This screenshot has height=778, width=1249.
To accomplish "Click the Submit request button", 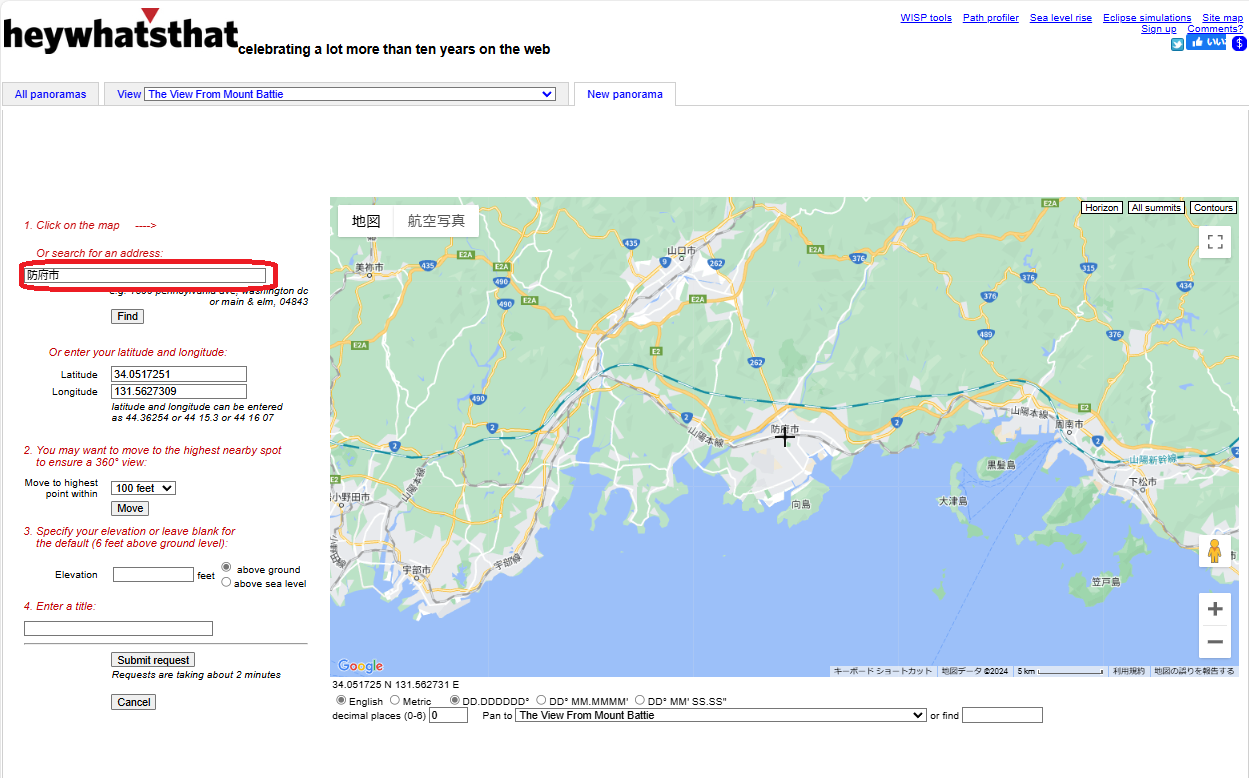I will tap(153, 660).
